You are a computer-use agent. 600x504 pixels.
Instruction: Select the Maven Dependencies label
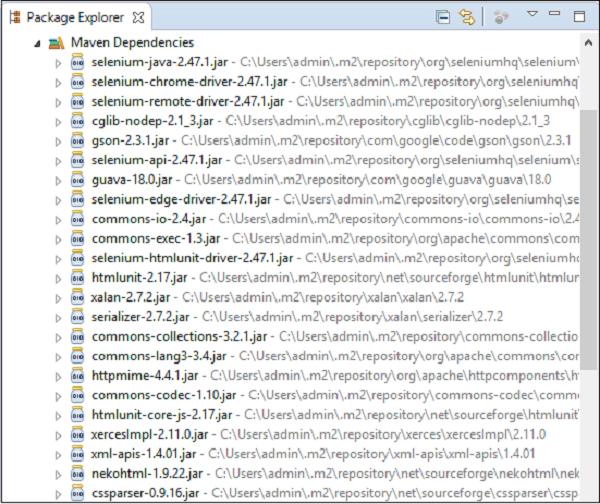[x=132, y=42]
